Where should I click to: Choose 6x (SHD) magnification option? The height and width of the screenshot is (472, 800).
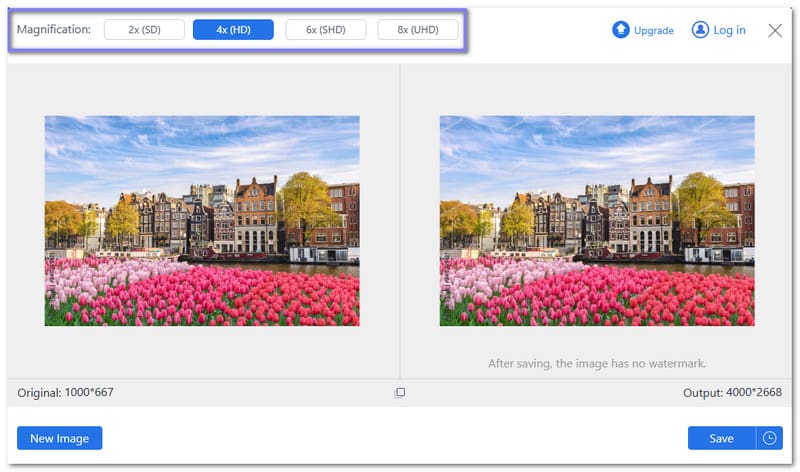pos(325,29)
